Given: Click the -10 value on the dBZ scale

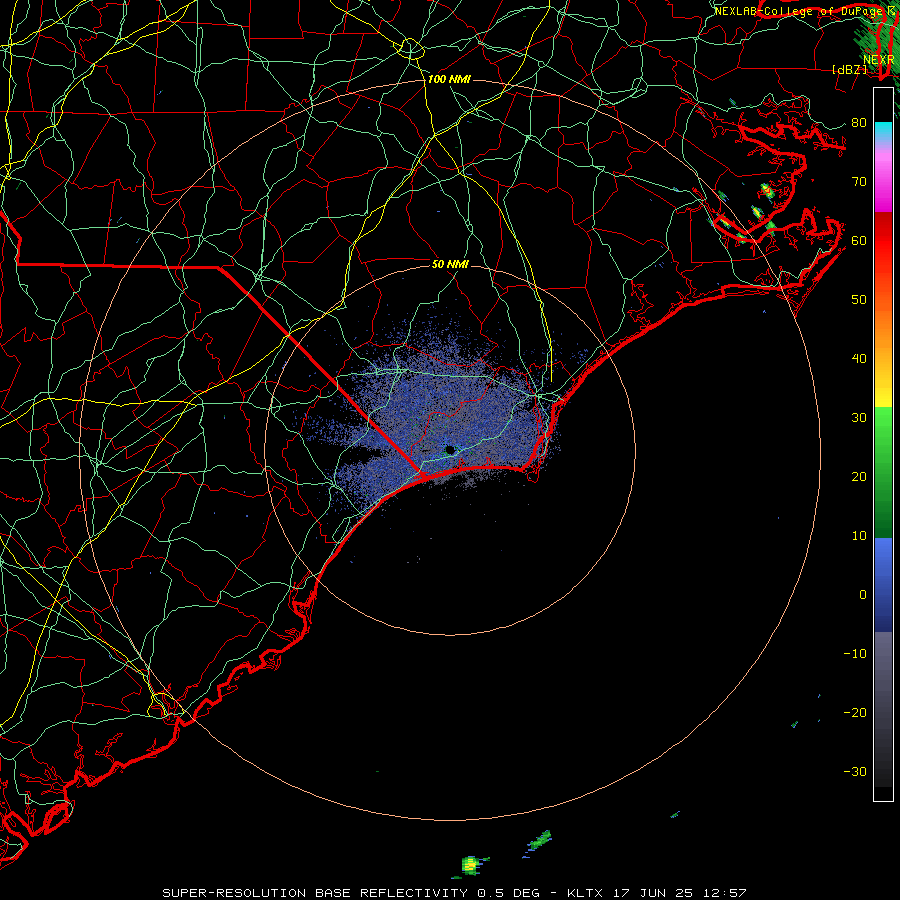Looking at the screenshot, I should click(855, 654).
